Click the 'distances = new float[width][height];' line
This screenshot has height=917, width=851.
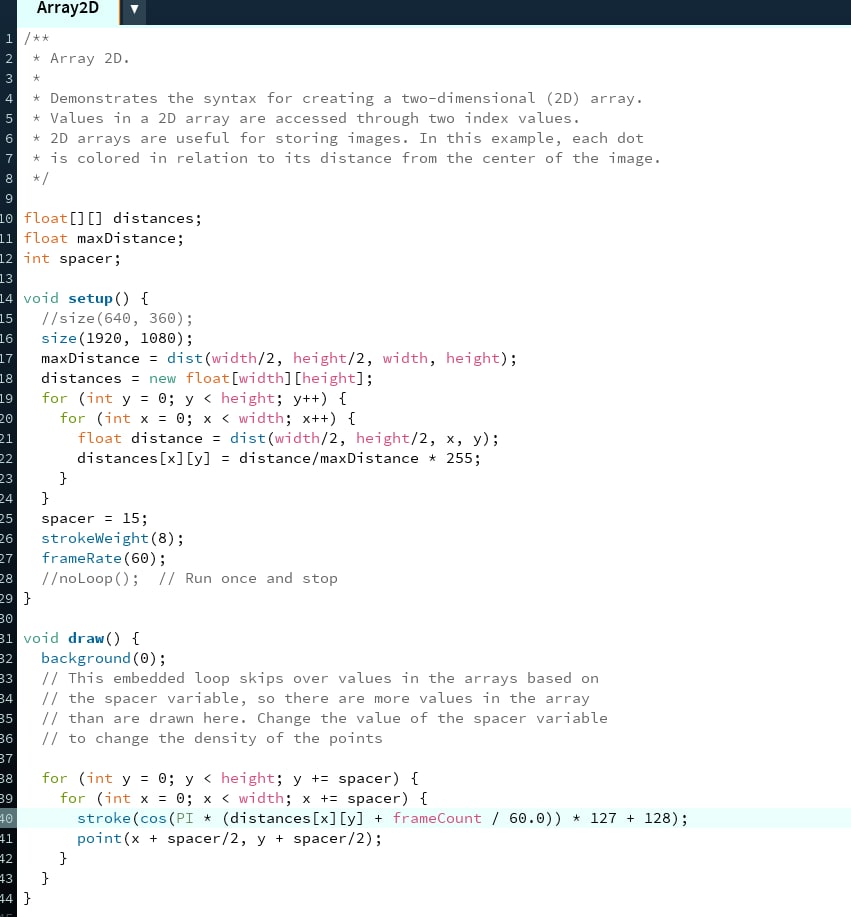(x=207, y=378)
